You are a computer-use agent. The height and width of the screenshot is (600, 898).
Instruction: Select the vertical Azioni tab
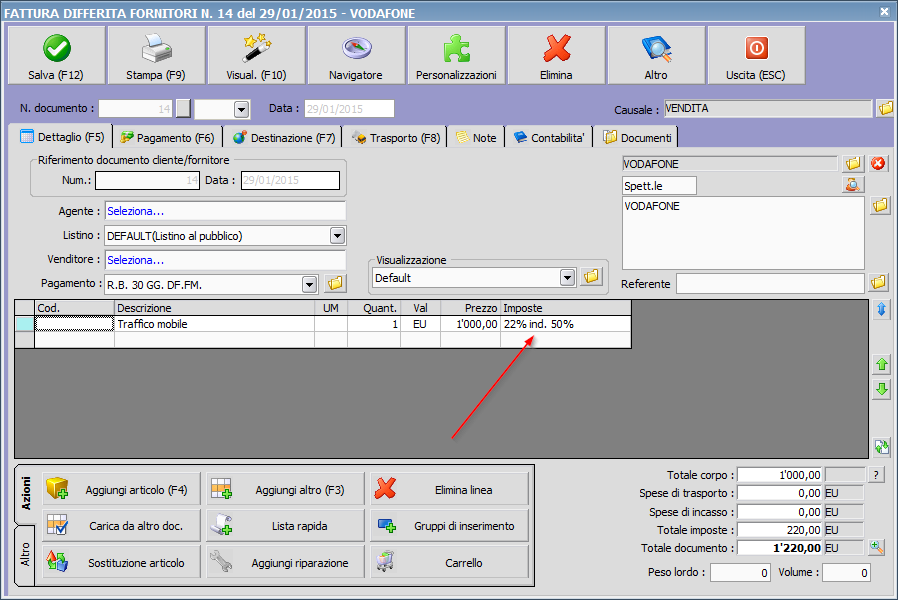click(x=25, y=494)
